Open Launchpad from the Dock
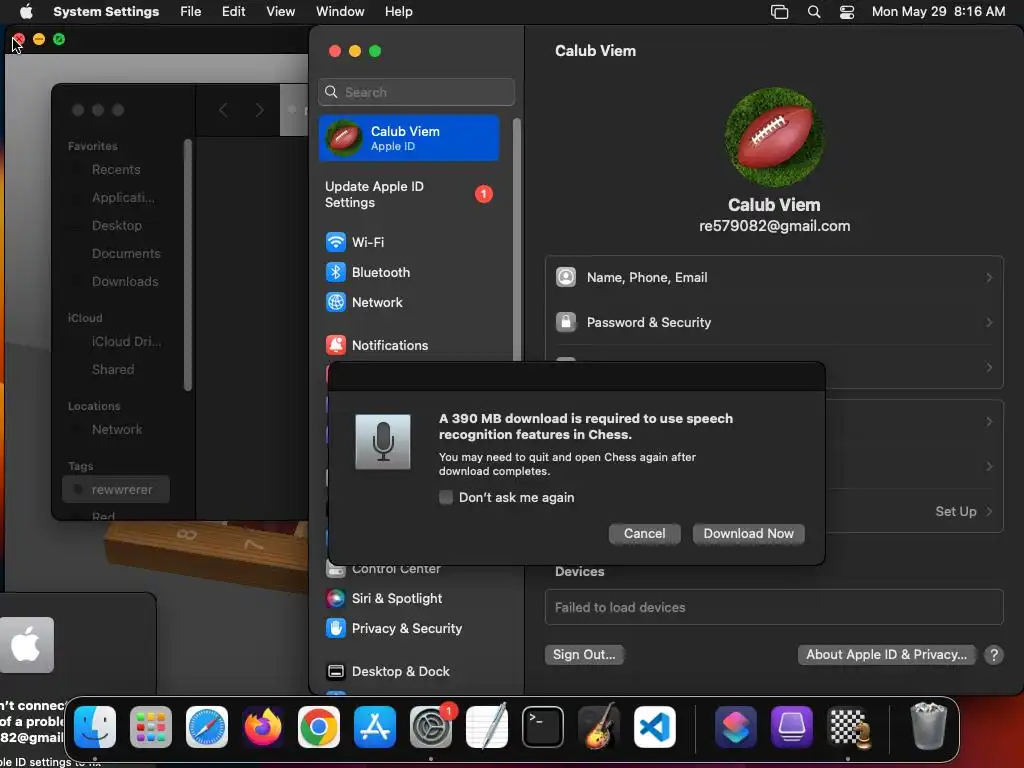This screenshot has width=1024, height=768. [x=151, y=727]
